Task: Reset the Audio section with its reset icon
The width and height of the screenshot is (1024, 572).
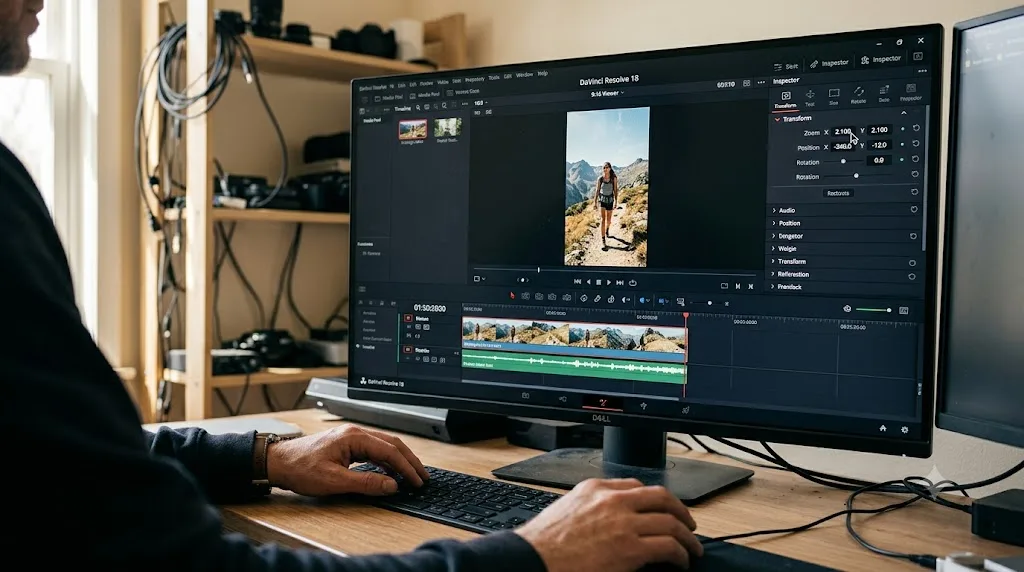Action: (x=914, y=210)
